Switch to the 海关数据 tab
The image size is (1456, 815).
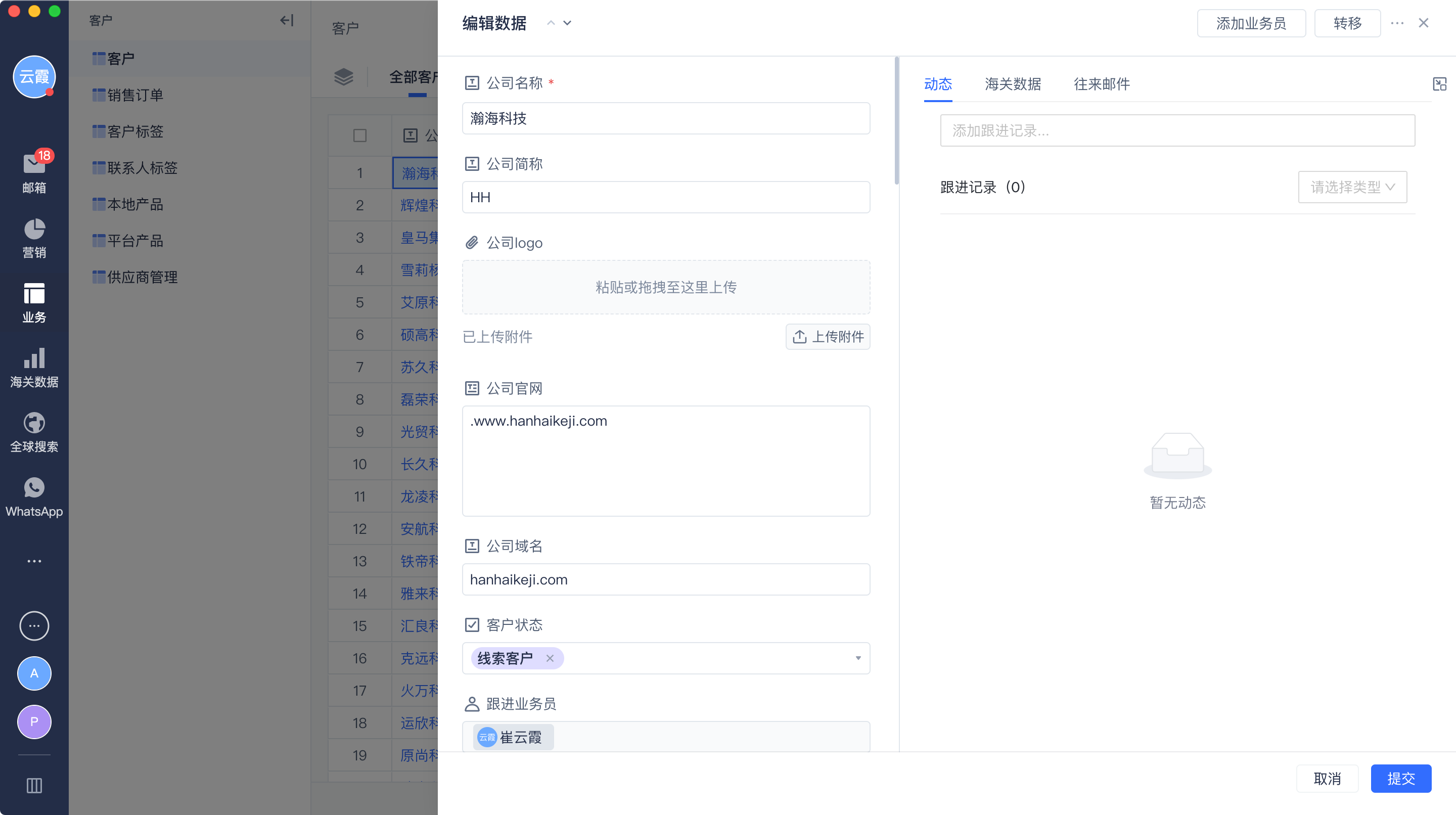1012,84
